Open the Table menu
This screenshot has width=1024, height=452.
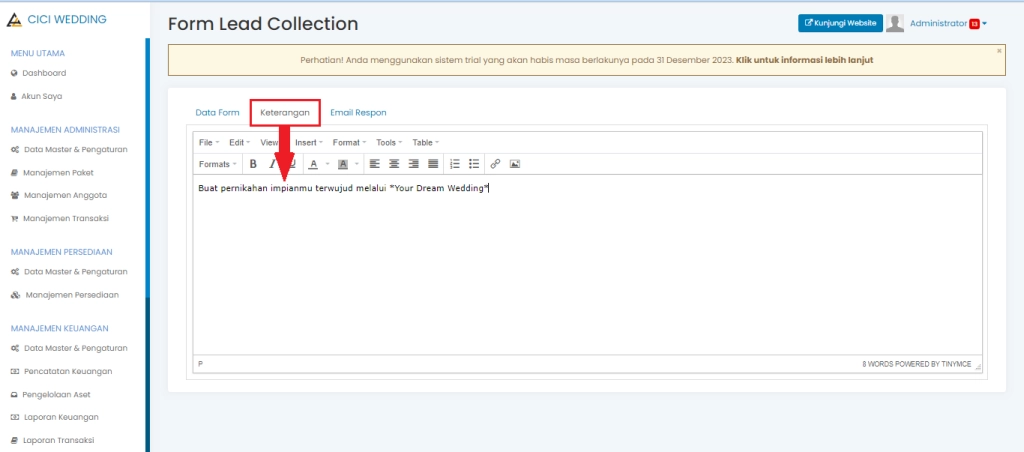pos(426,142)
